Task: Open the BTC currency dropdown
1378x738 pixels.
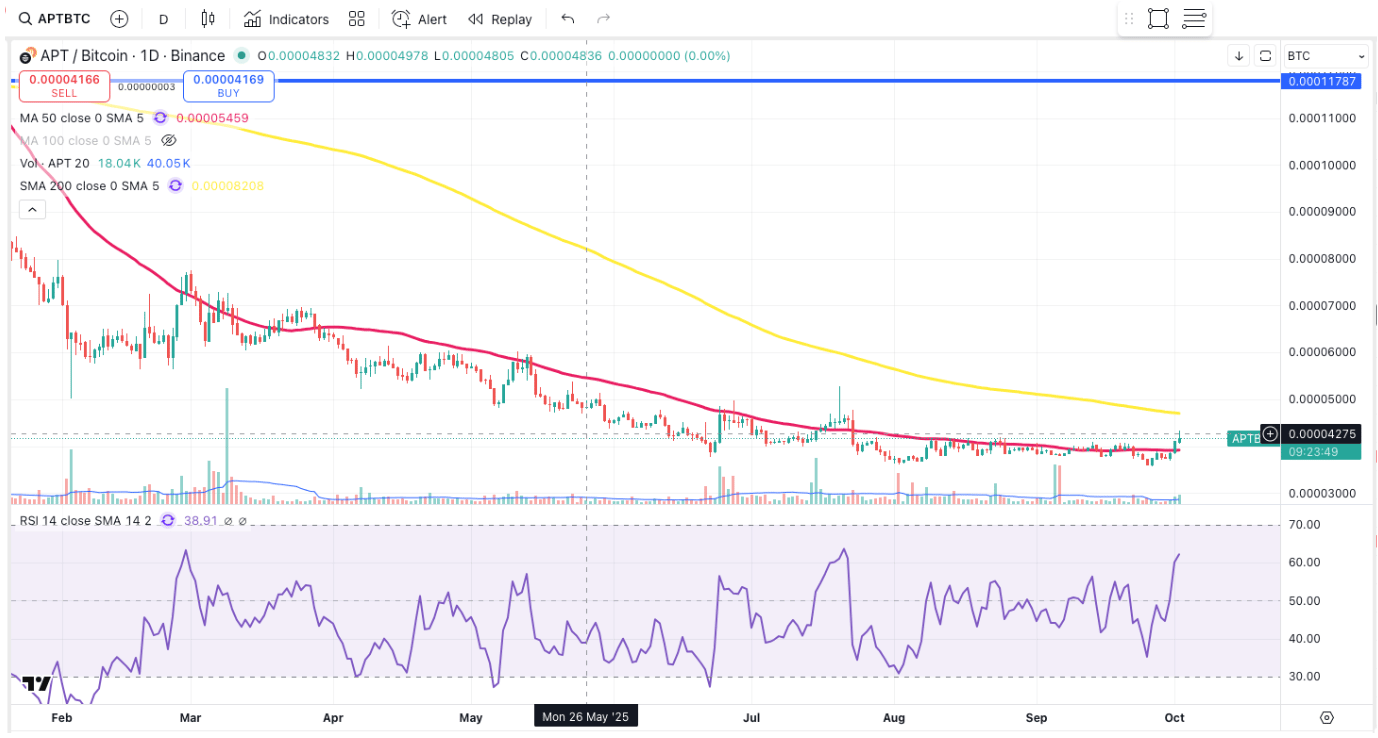Action: 1325,56
